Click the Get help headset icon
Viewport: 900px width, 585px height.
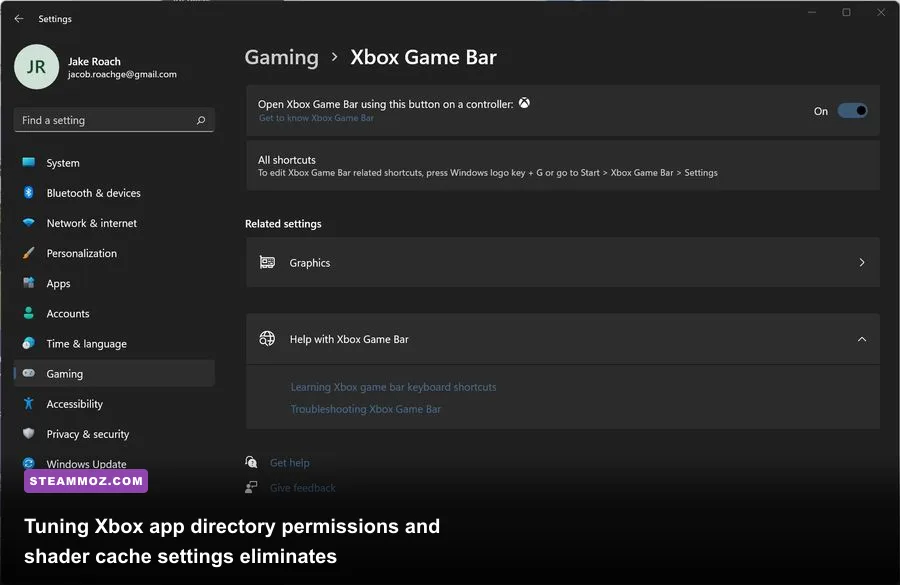coord(251,462)
